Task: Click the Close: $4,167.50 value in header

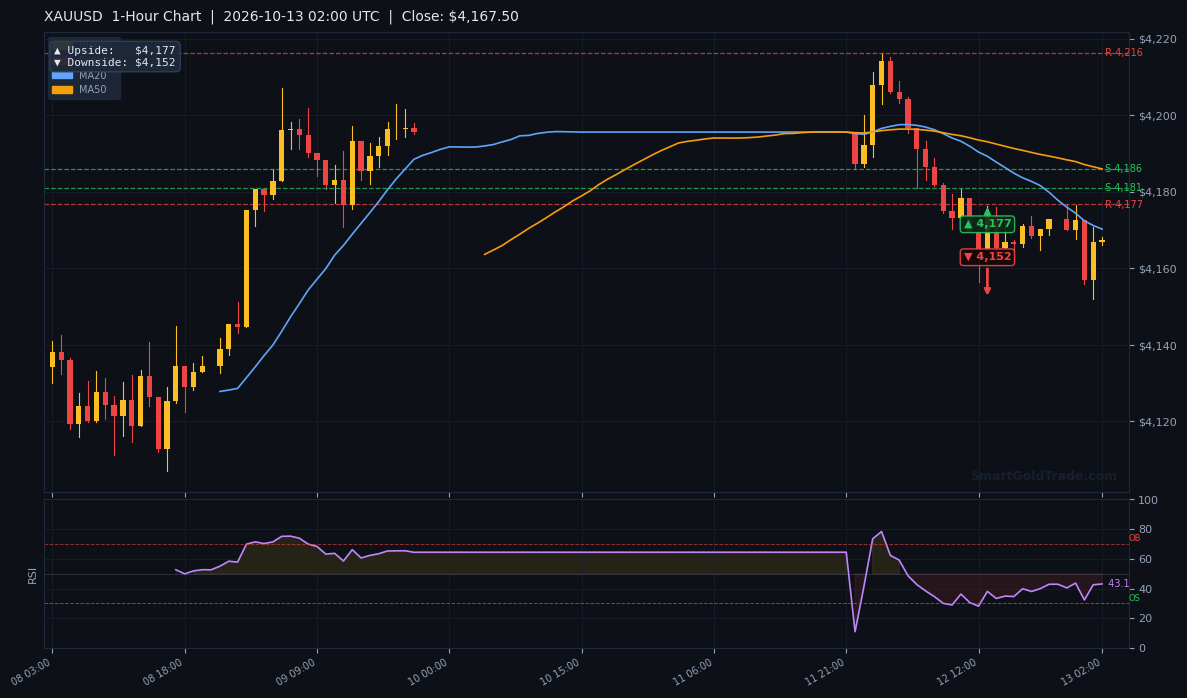Action: [460, 17]
